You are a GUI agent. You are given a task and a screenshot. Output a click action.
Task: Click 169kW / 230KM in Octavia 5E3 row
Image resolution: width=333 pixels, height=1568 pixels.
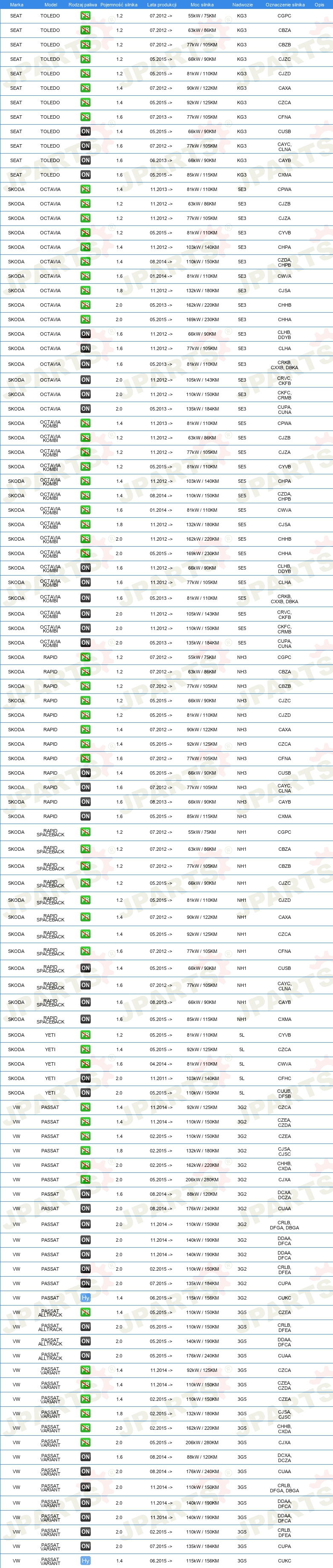point(202,319)
